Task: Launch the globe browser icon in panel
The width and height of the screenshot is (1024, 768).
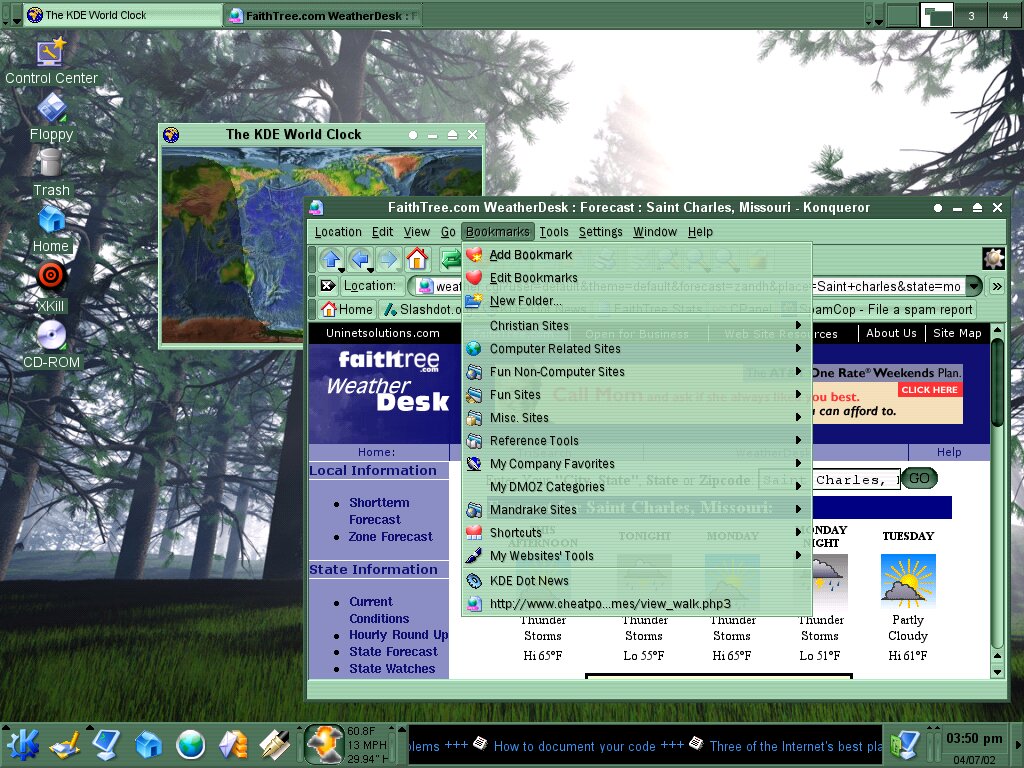Action: [x=190, y=745]
